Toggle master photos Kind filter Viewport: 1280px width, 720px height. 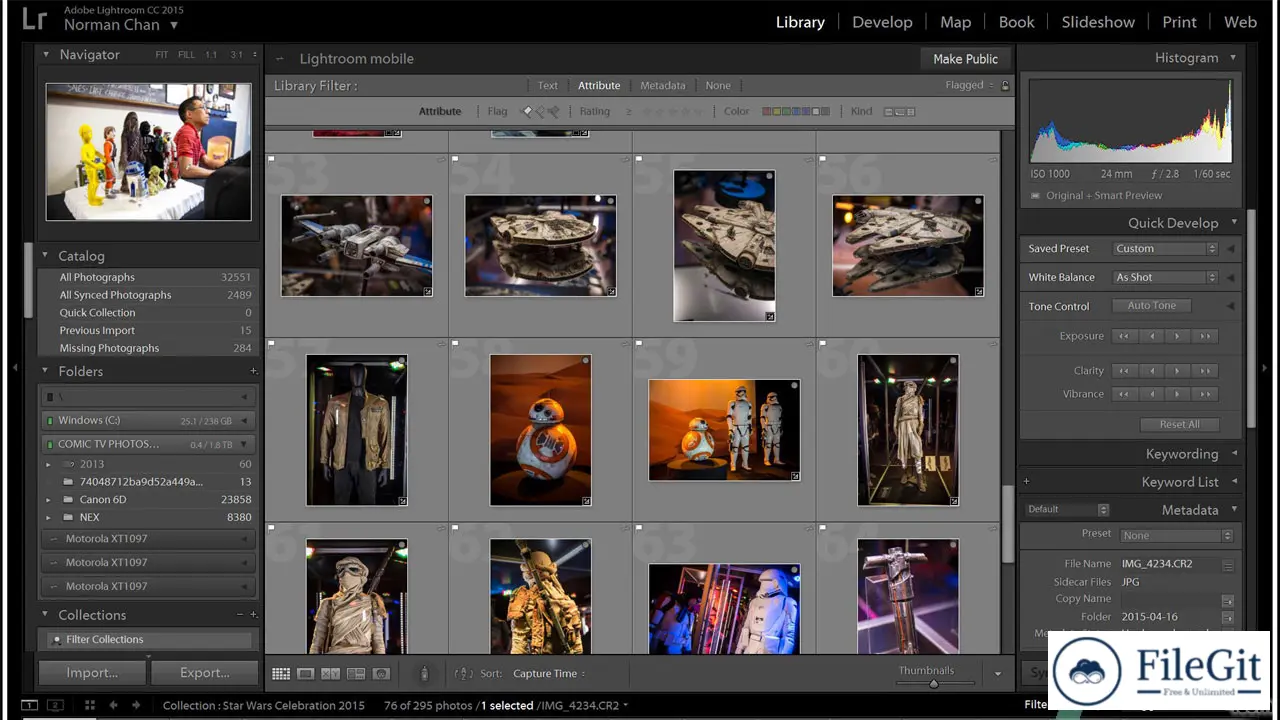tap(888, 111)
